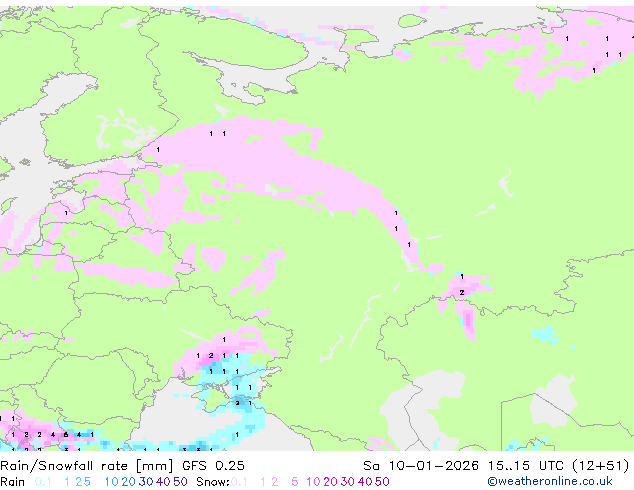
Task: Click the 'Rain' legend label
Action: (13, 482)
